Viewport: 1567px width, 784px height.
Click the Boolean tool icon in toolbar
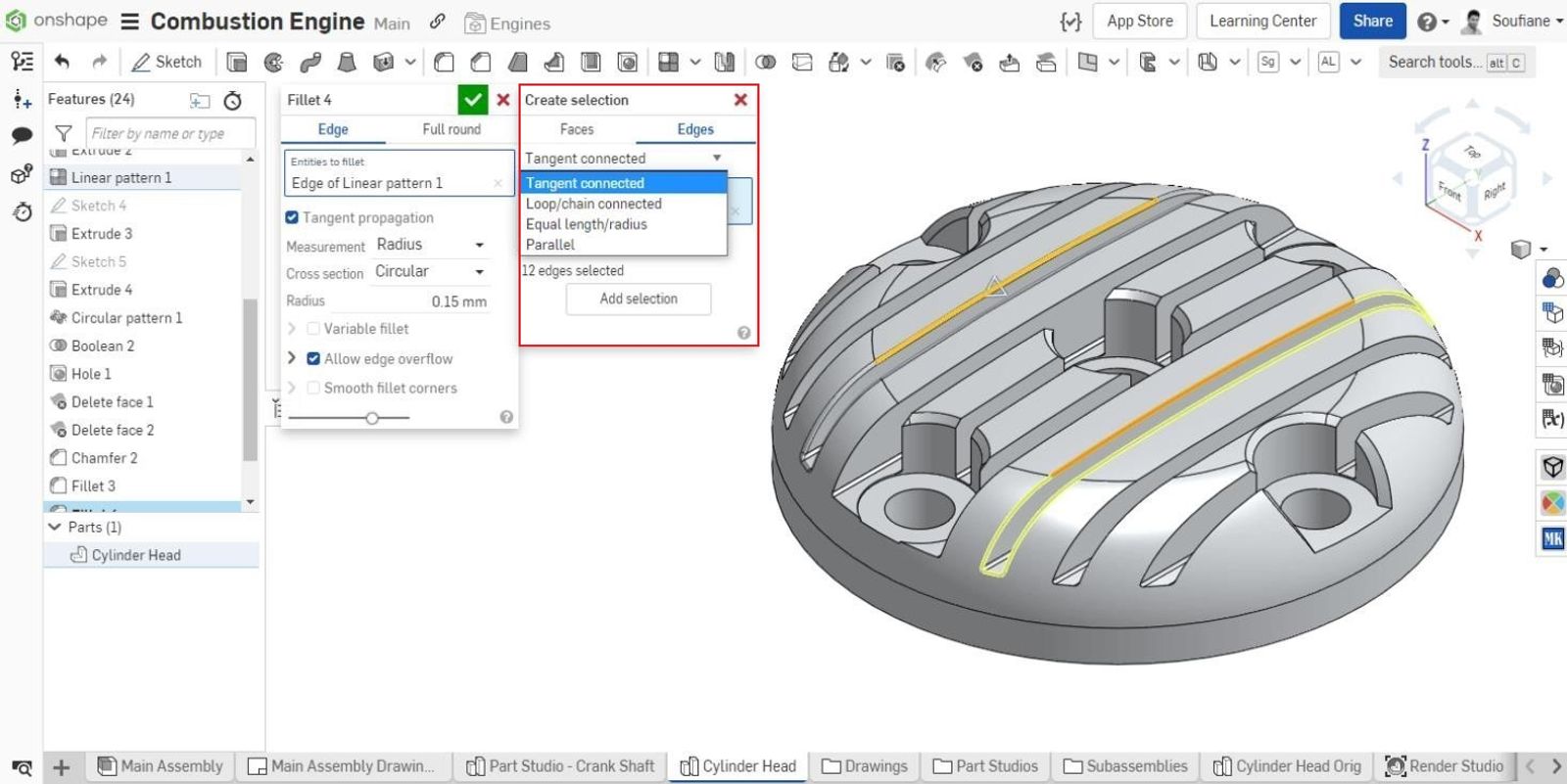(765, 63)
